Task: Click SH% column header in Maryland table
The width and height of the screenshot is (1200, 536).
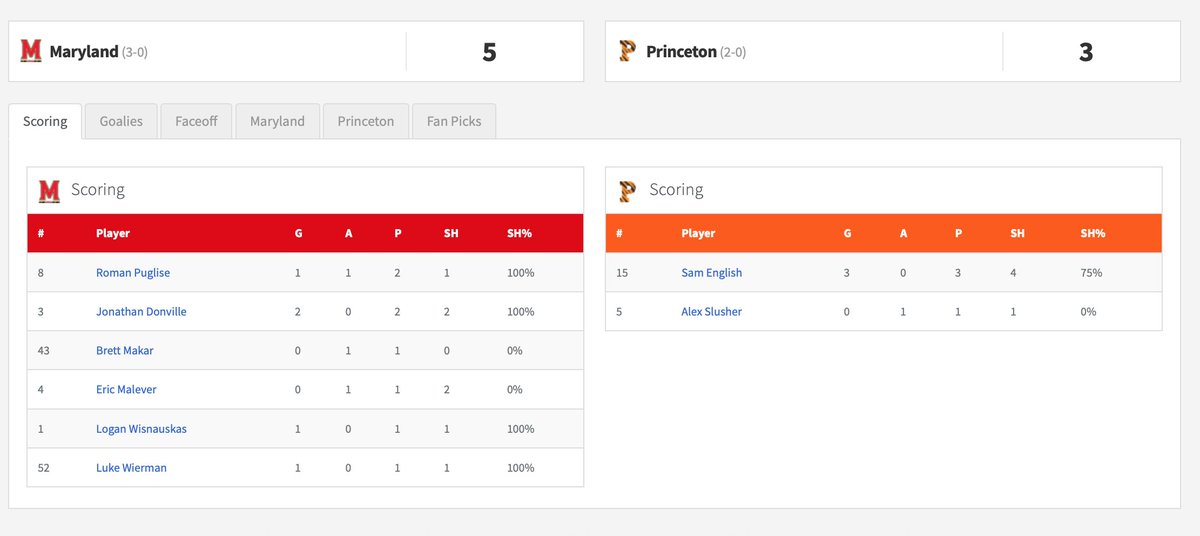Action: point(520,233)
